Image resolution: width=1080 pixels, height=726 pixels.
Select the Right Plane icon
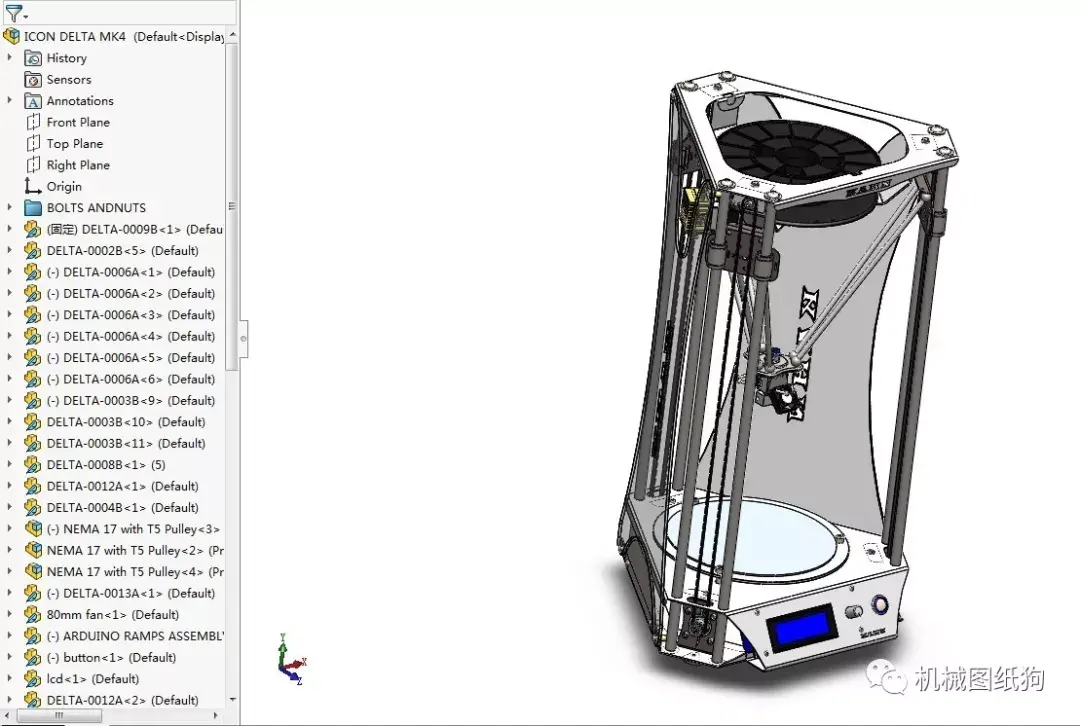tap(32, 165)
